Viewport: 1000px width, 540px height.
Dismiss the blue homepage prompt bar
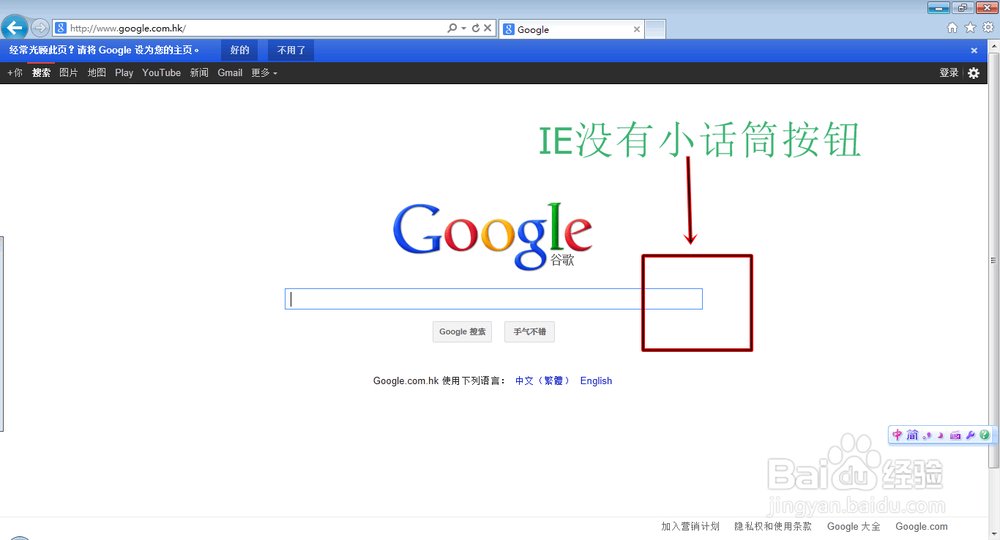click(x=974, y=50)
